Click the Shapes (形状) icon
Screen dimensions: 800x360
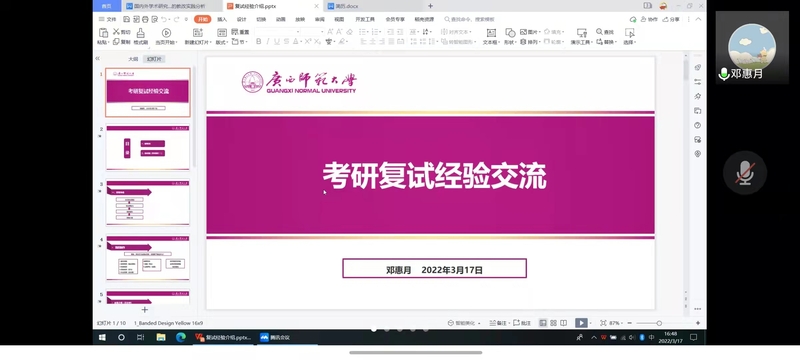point(510,33)
